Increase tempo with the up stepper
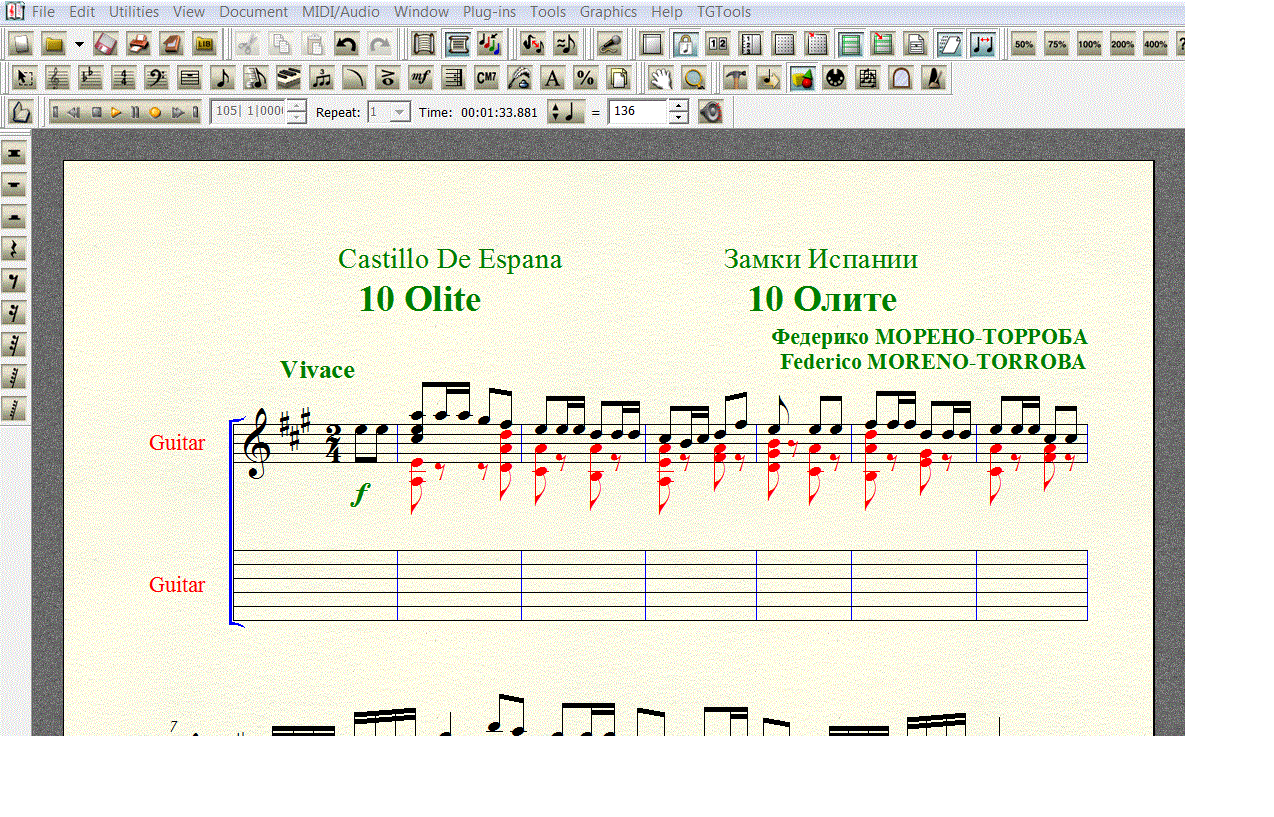This screenshot has width=1274, height=817. click(678, 106)
